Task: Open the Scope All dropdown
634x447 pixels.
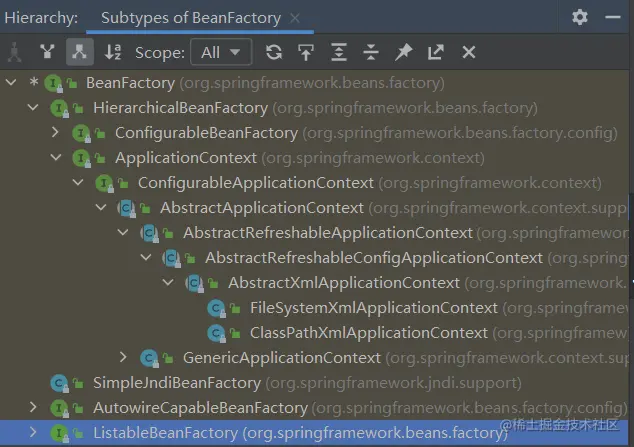Action: (221, 52)
